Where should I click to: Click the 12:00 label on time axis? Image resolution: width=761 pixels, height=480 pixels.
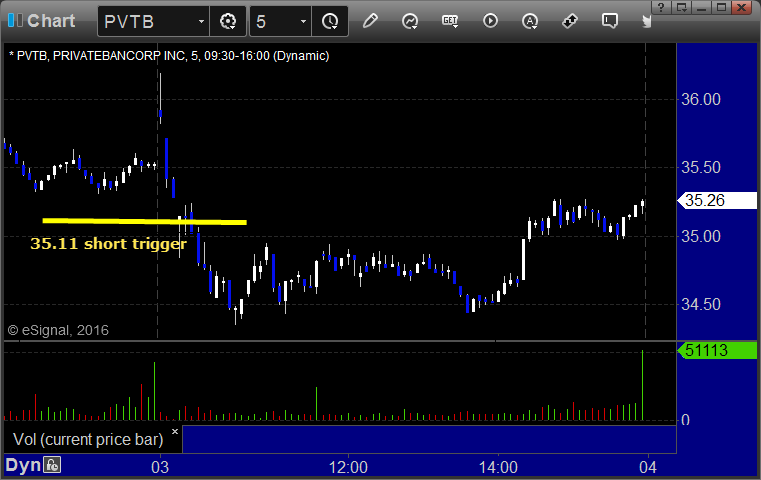pyautogui.click(x=348, y=467)
